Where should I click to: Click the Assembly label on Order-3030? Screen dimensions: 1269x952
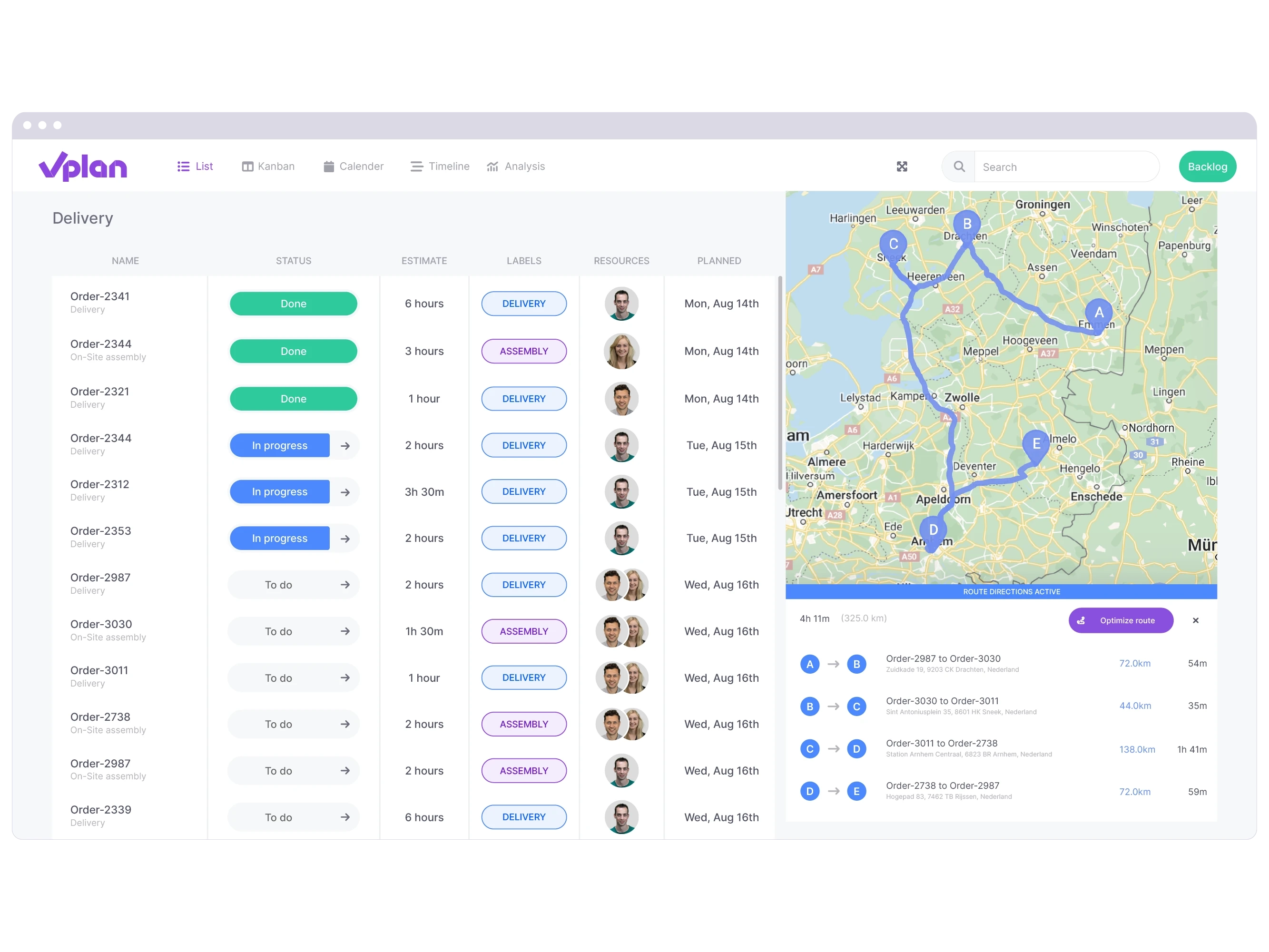[523, 631]
